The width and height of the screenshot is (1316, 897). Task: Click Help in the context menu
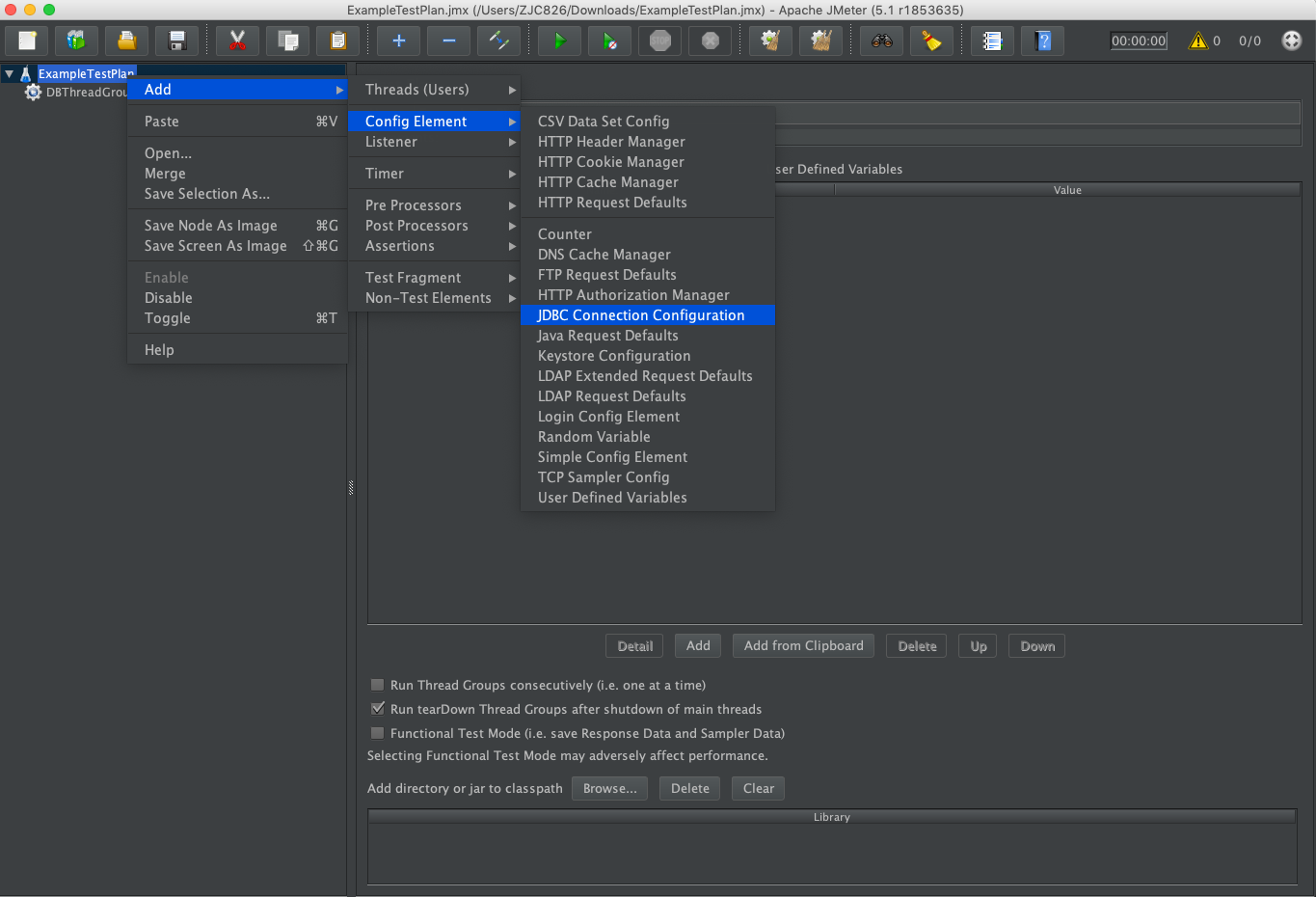pyautogui.click(x=237, y=350)
